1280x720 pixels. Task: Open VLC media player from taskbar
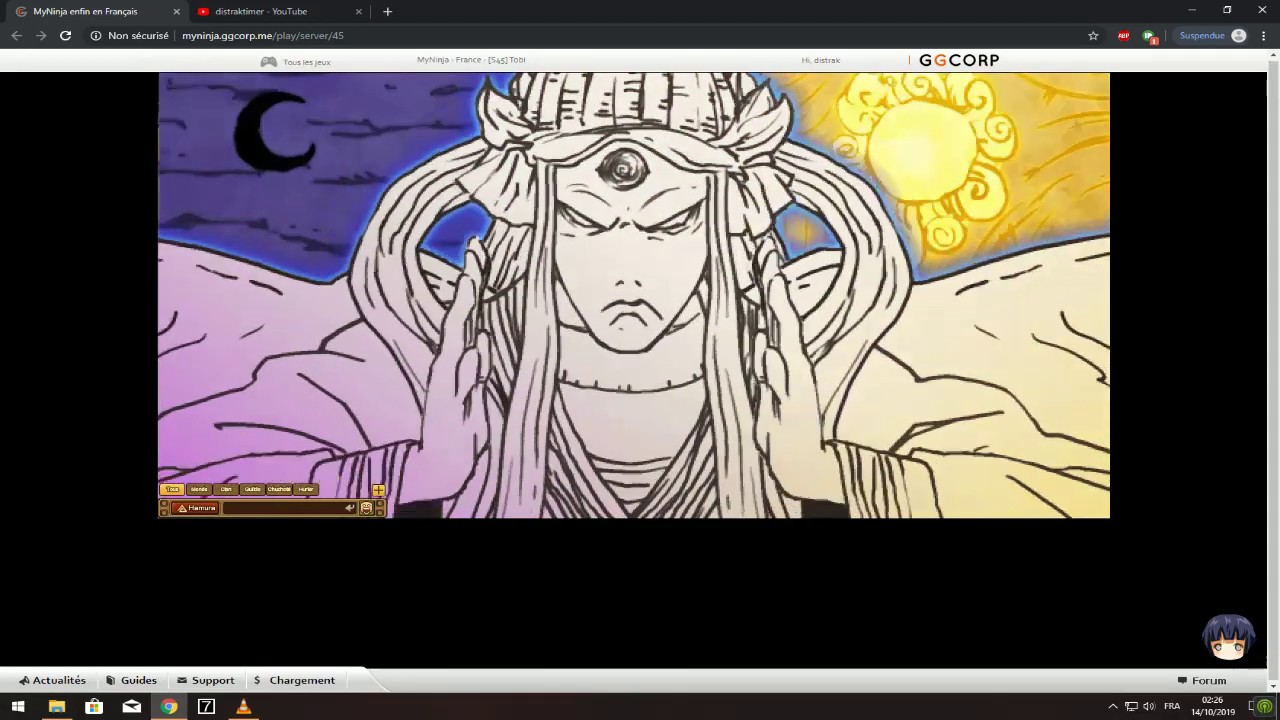[x=243, y=706]
